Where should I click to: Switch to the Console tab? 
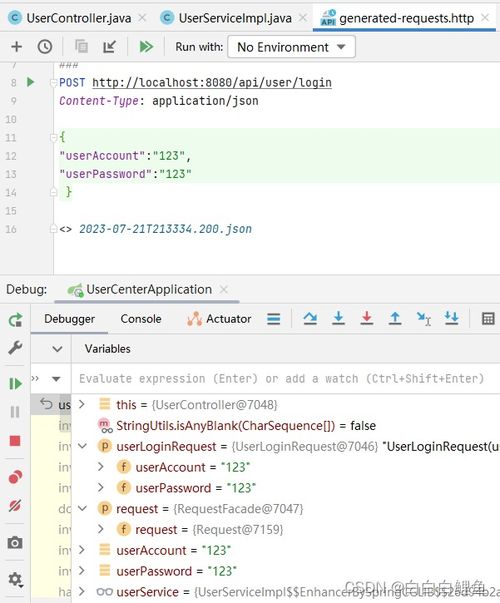(141, 319)
